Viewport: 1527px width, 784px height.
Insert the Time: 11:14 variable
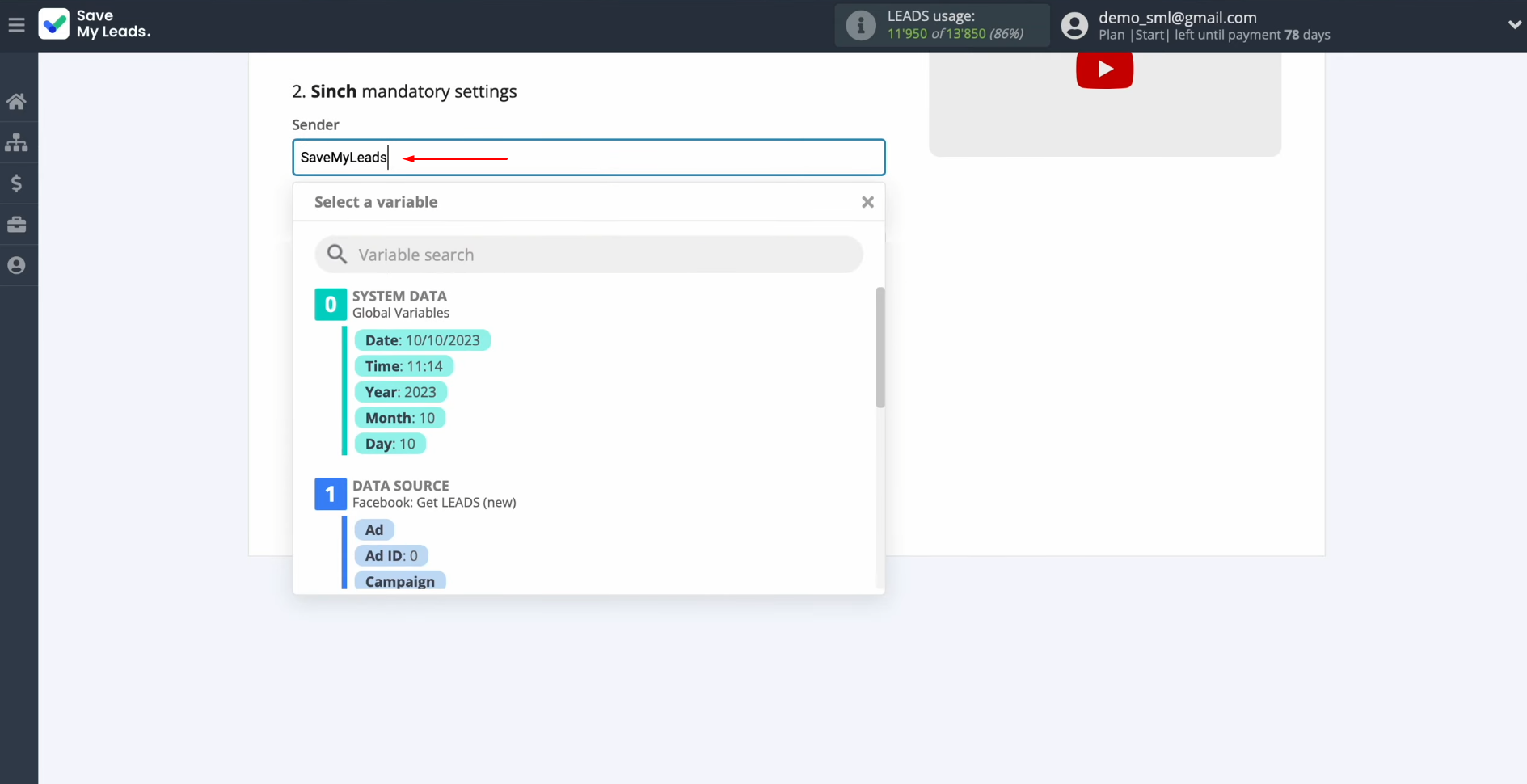(x=403, y=366)
